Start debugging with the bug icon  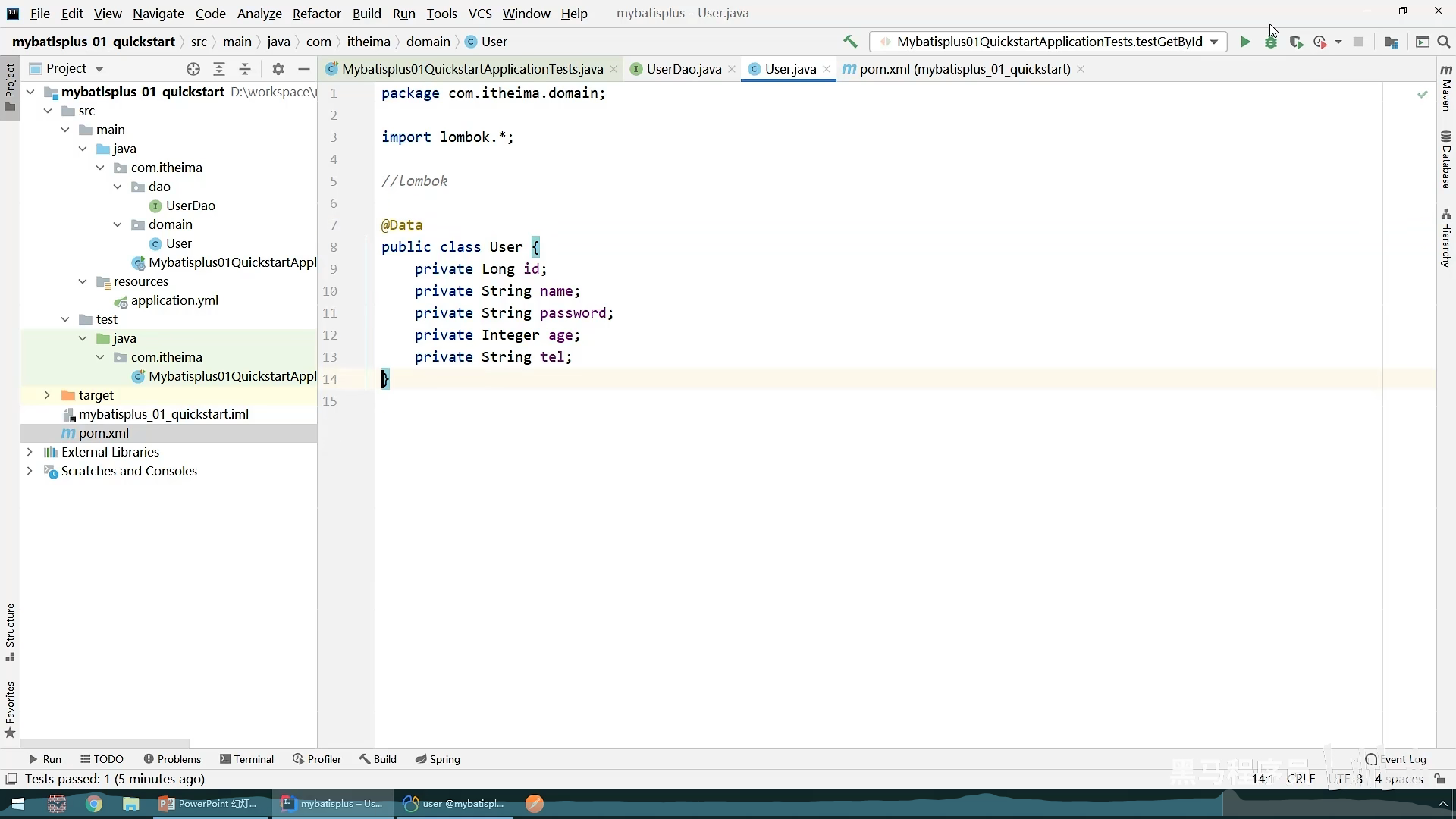click(1271, 42)
